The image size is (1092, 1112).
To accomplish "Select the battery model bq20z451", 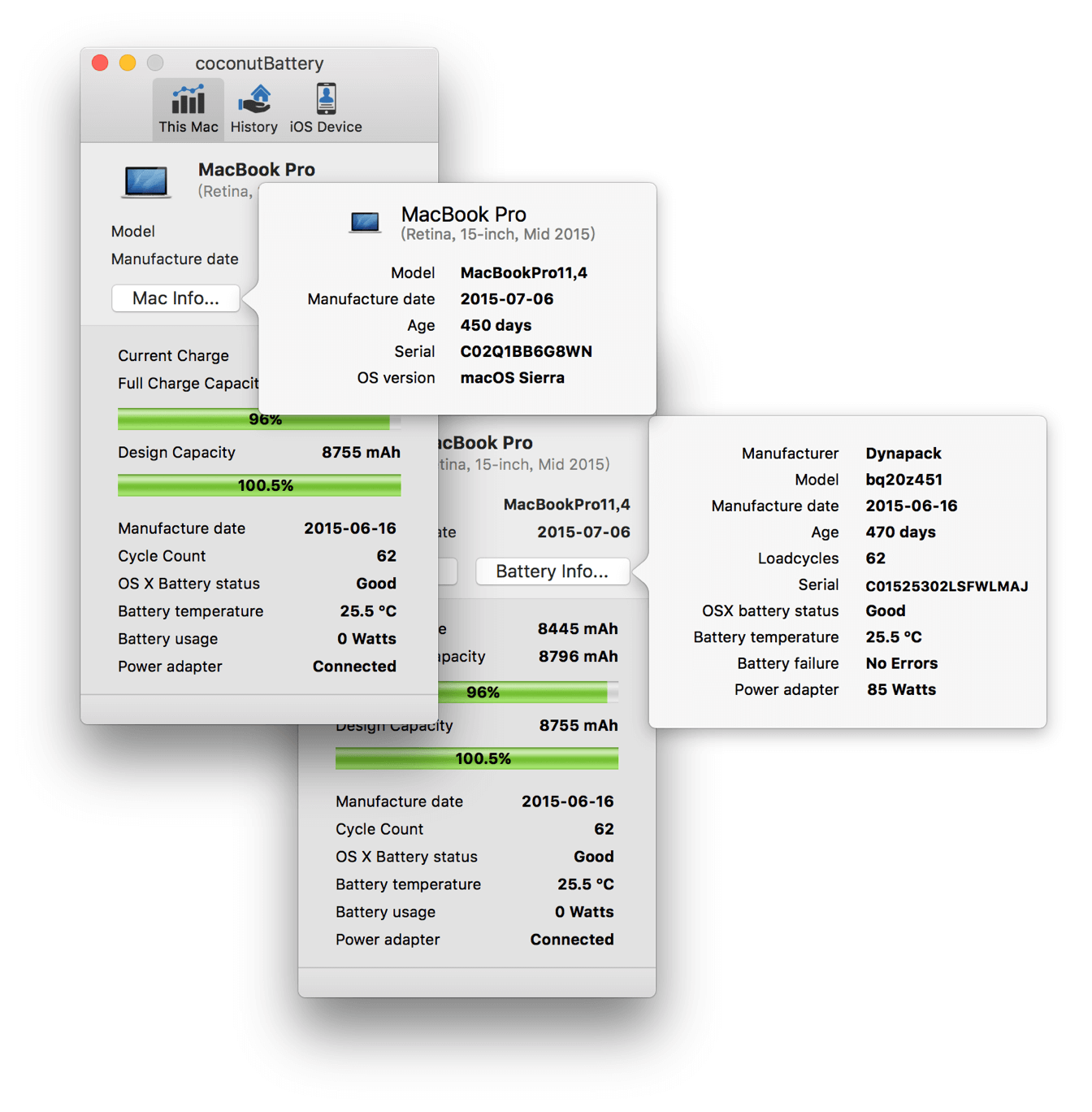I will [903, 480].
